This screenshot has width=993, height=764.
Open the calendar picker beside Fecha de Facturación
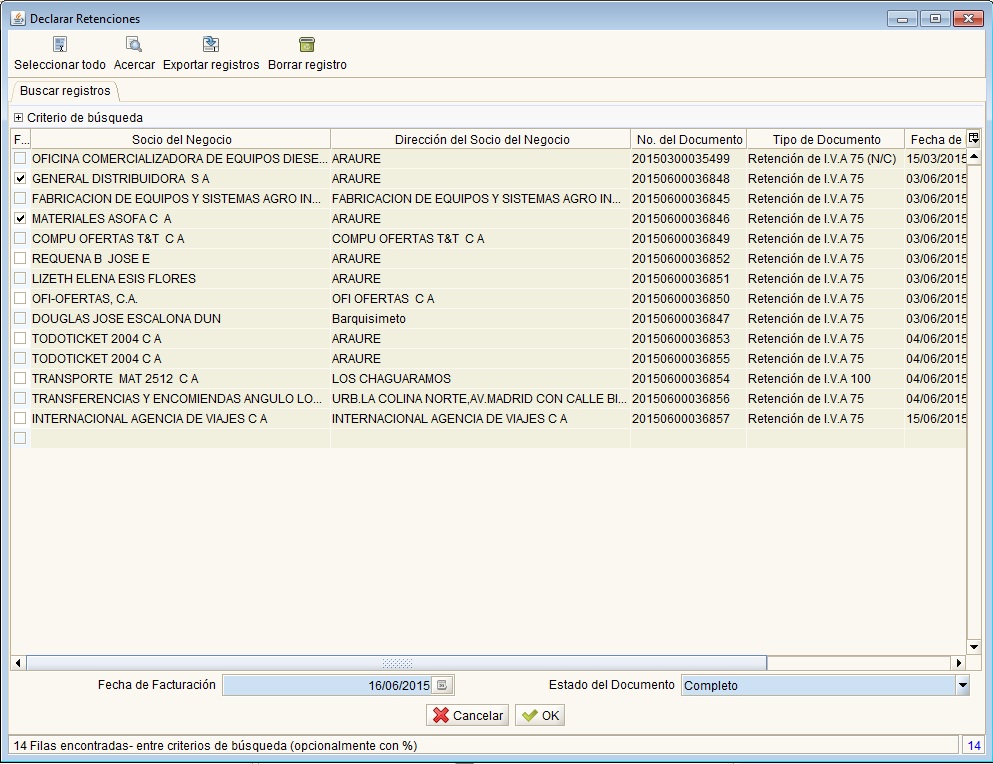pyautogui.click(x=444, y=685)
